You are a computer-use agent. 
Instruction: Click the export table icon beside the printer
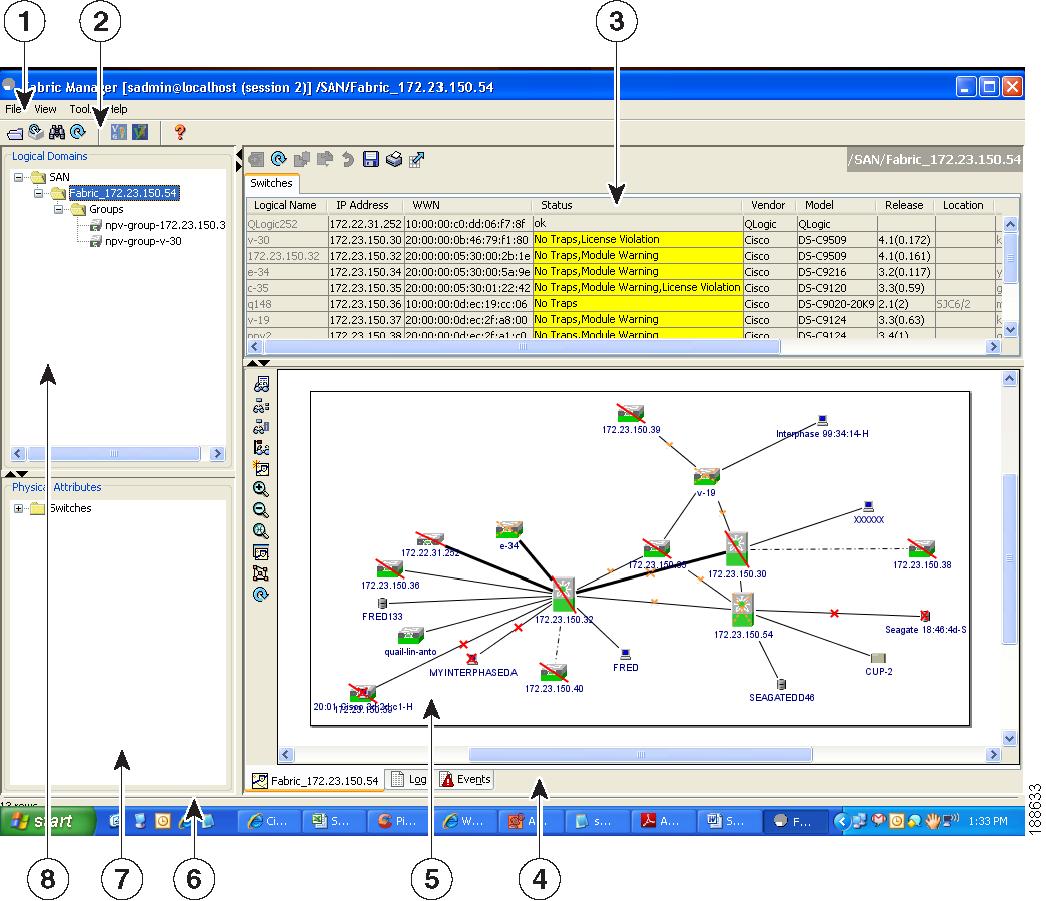[416, 159]
